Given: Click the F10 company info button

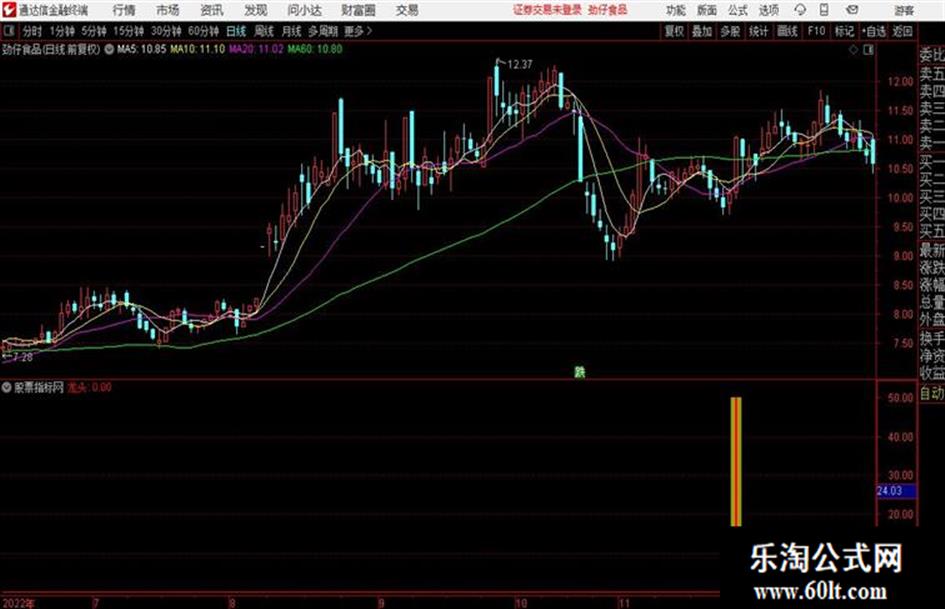Looking at the screenshot, I should click(x=816, y=31).
